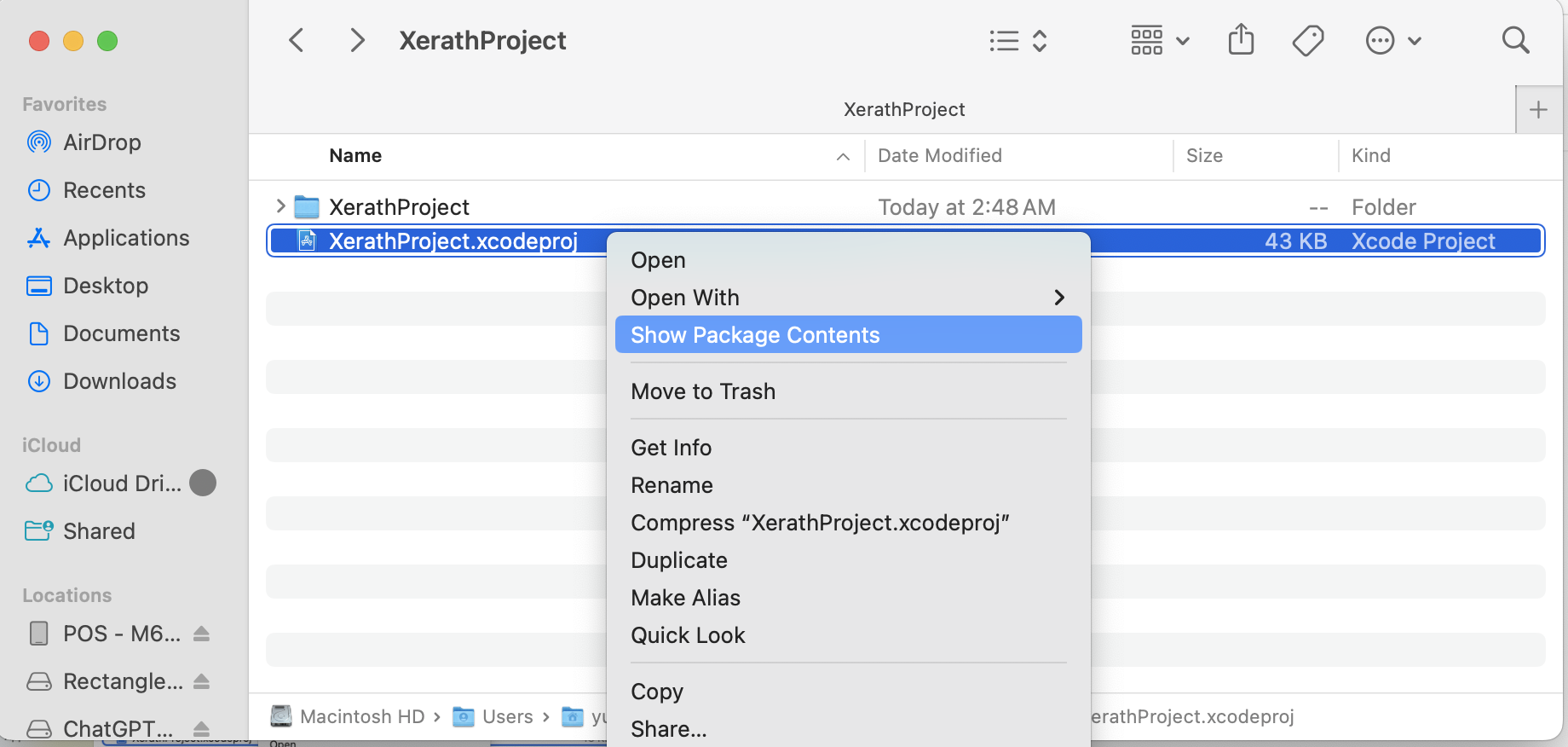Click Users in the path bar
Screen dimensions: 1568x747
[x=493, y=716]
